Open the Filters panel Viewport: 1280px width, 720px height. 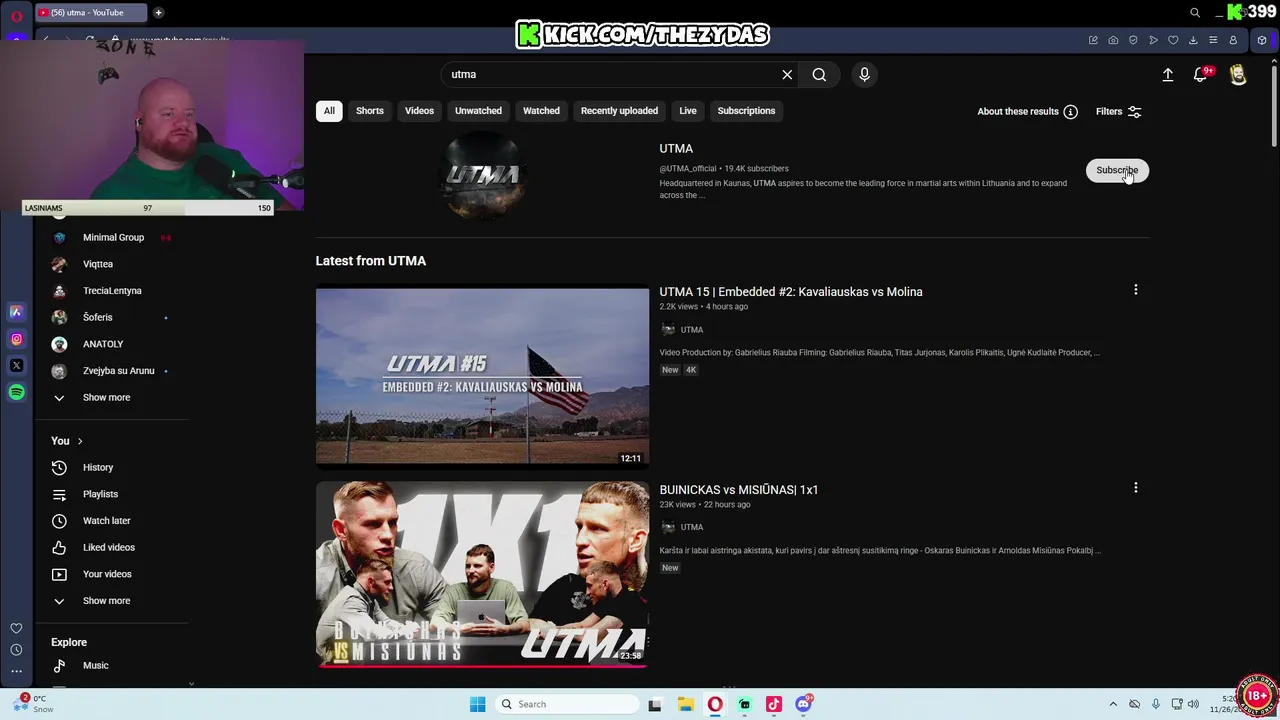click(x=1118, y=112)
